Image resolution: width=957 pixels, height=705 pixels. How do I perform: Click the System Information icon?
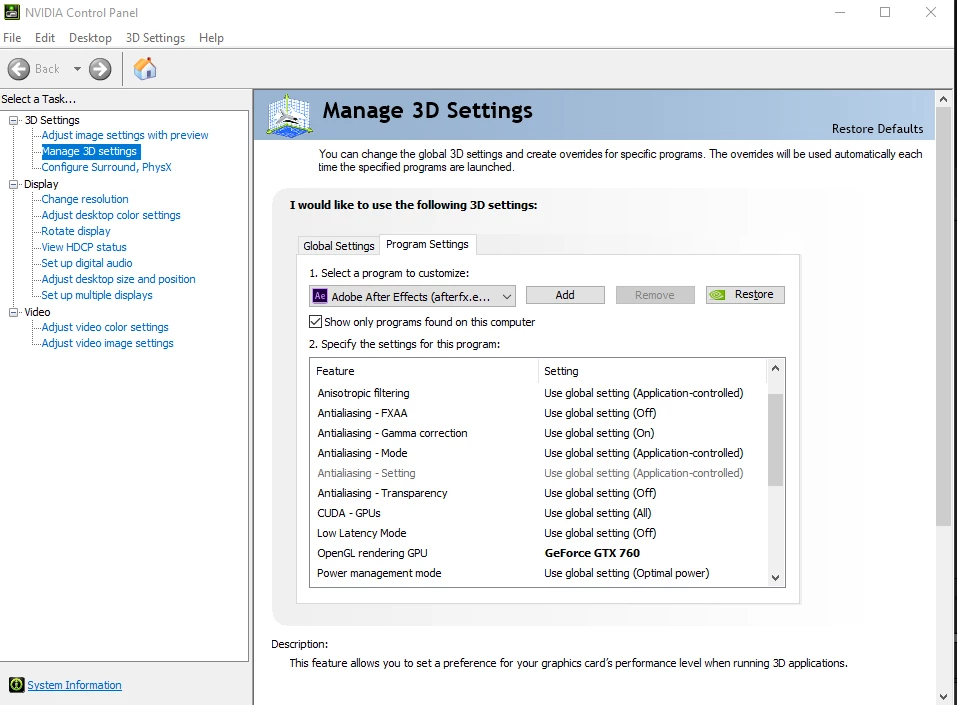point(16,685)
